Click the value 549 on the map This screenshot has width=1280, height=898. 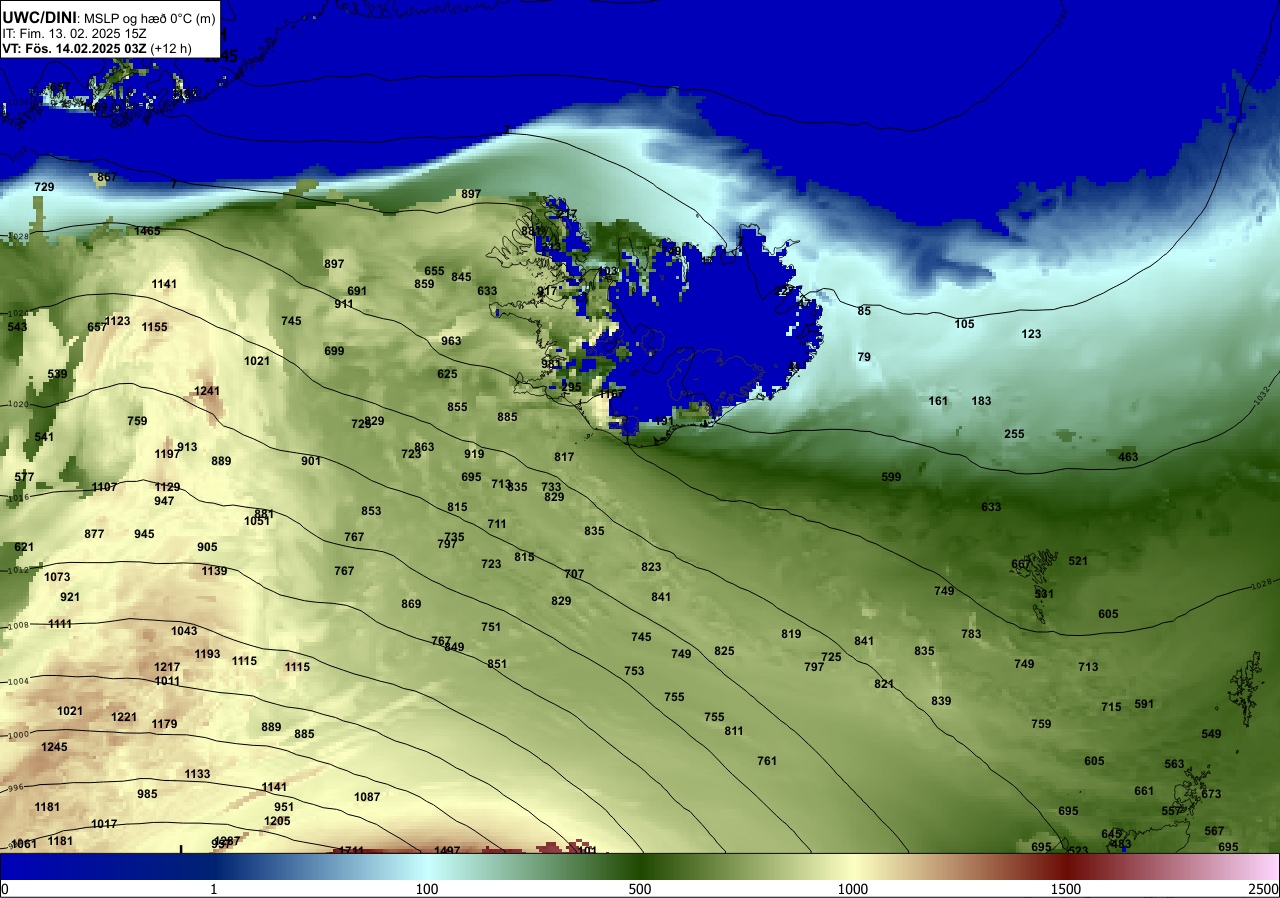1211,734
